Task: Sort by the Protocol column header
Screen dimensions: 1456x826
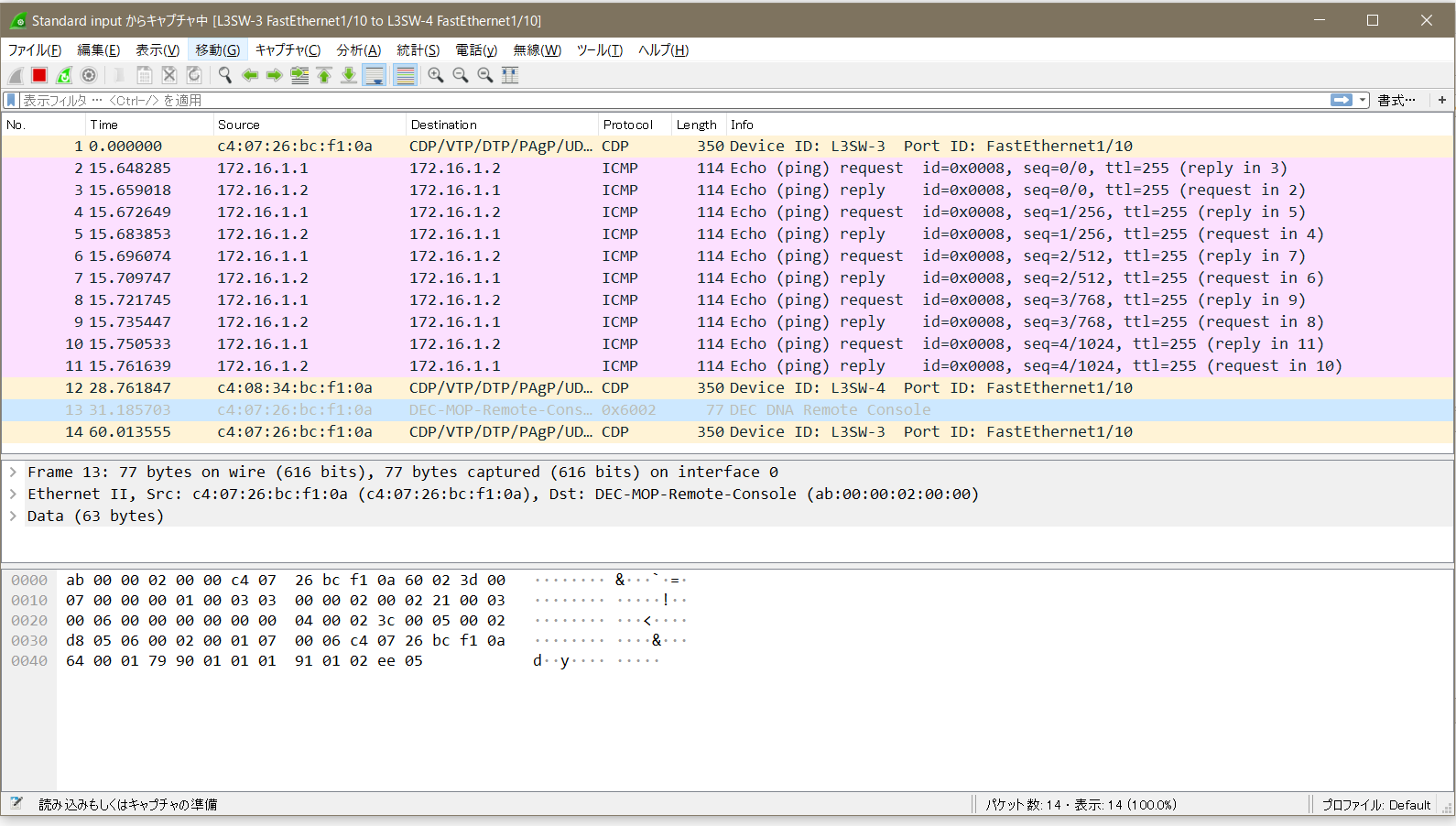Action: [x=635, y=125]
